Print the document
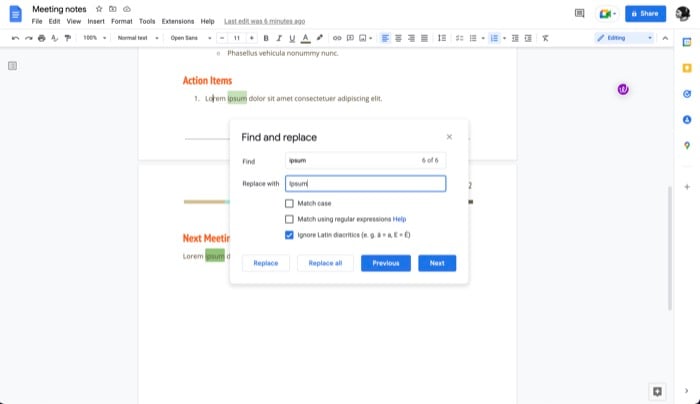Image resolution: width=700 pixels, height=404 pixels. 42,38
